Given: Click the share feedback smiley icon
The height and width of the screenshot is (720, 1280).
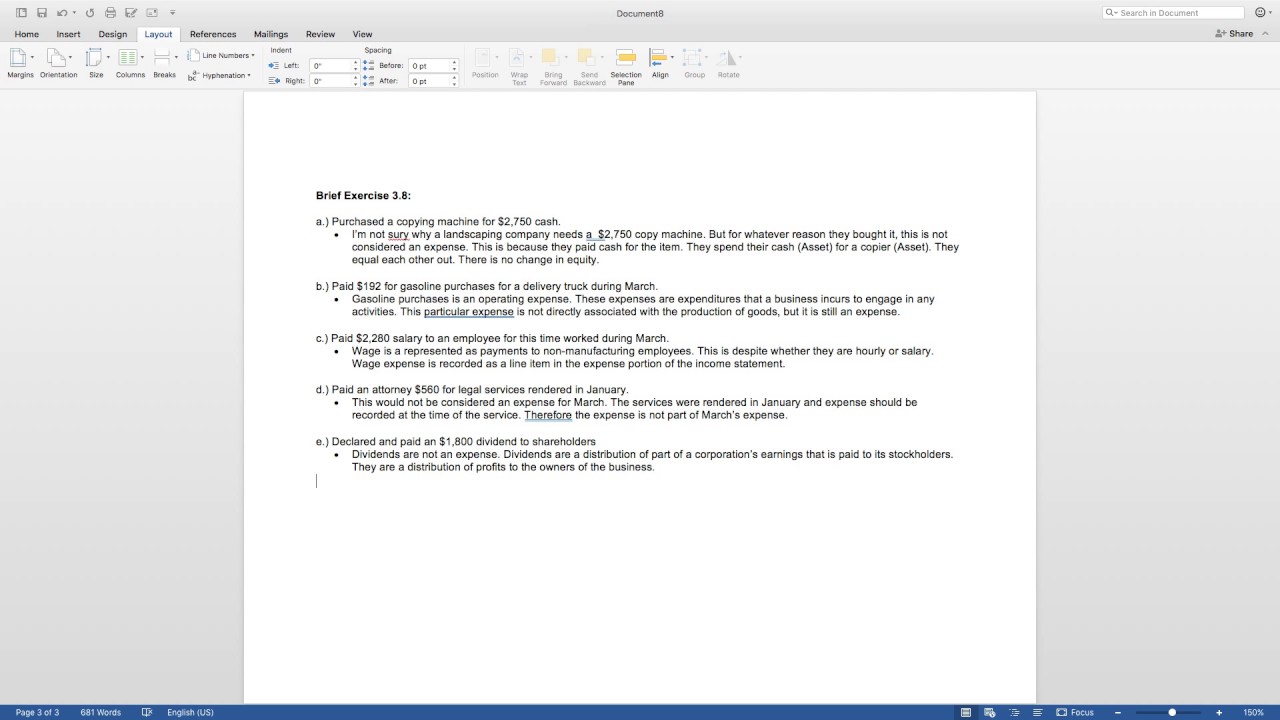Looking at the screenshot, I should tap(1259, 13).
